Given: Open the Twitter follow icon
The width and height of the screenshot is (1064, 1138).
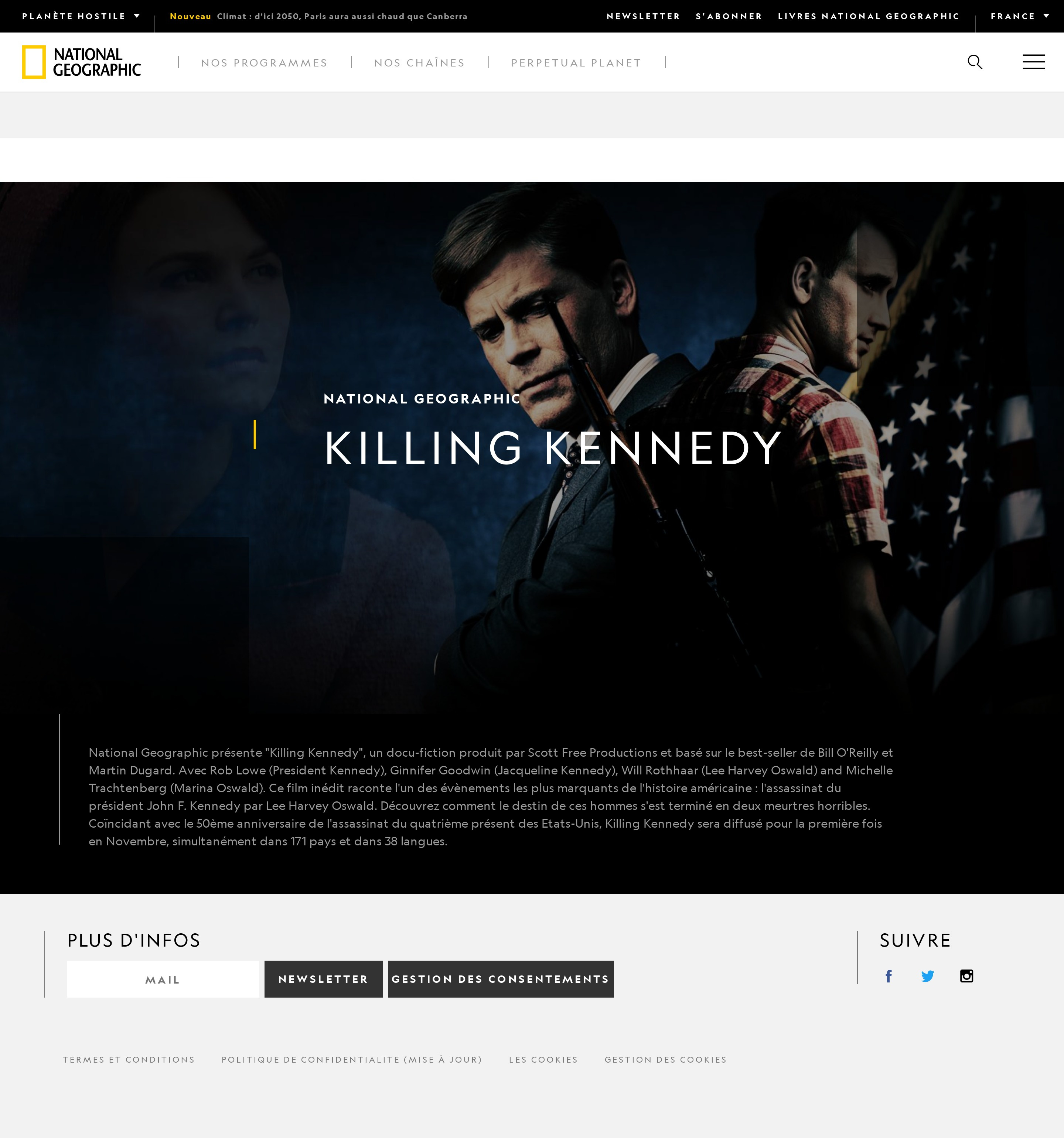Looking at the screenshot, I should 927,976.
